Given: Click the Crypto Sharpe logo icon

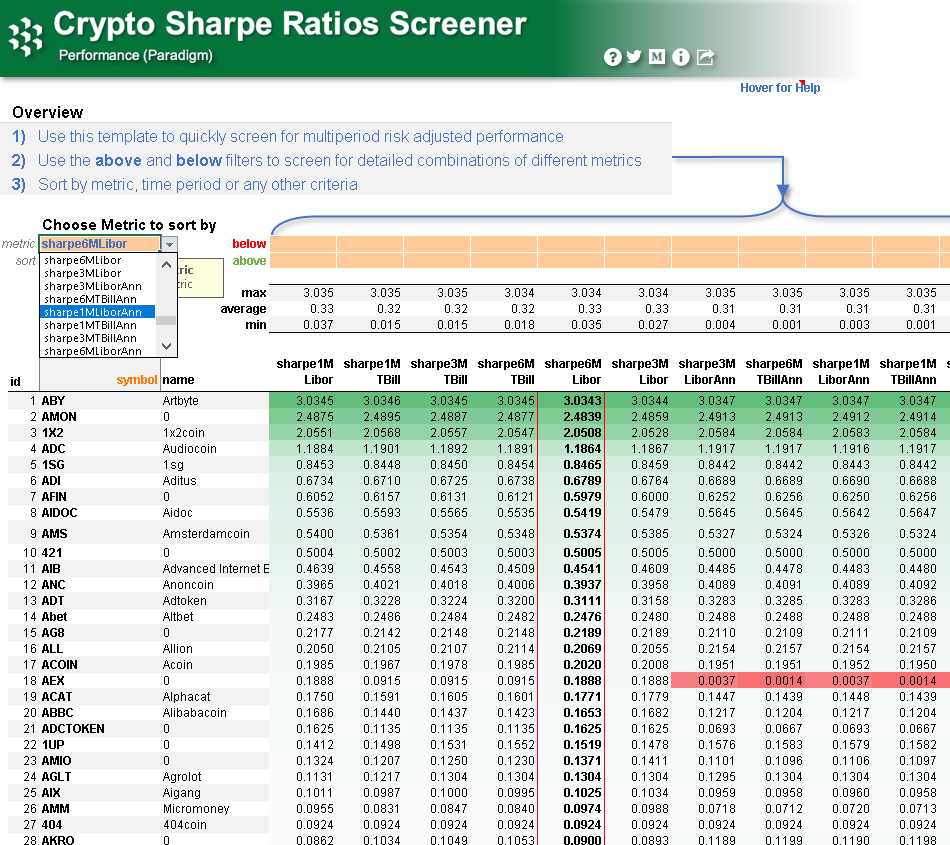Looking at the screenshot, I should 25,37.
